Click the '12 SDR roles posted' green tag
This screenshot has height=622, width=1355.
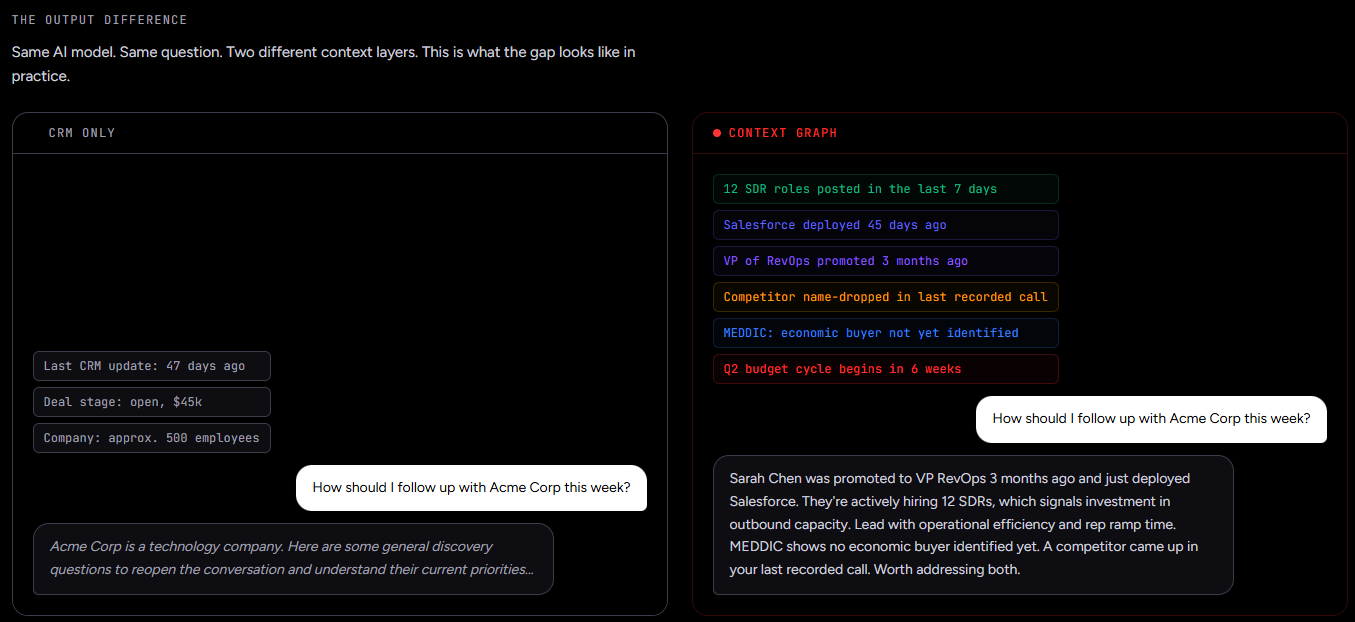click(885, 189)
